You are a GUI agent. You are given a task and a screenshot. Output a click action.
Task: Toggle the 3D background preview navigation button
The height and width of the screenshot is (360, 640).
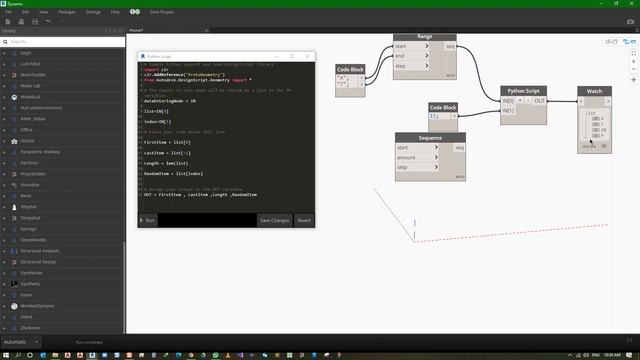(x=611, y=42)
